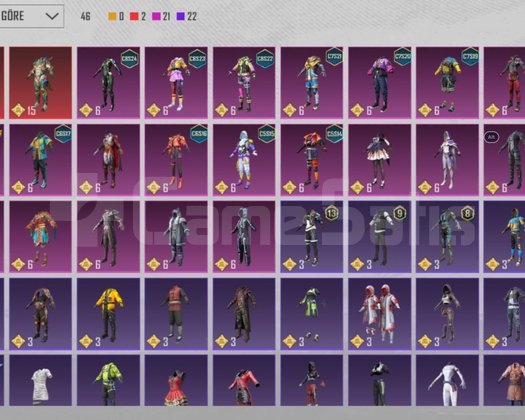Select the orange-brown tunic outfit

[504, 381]
